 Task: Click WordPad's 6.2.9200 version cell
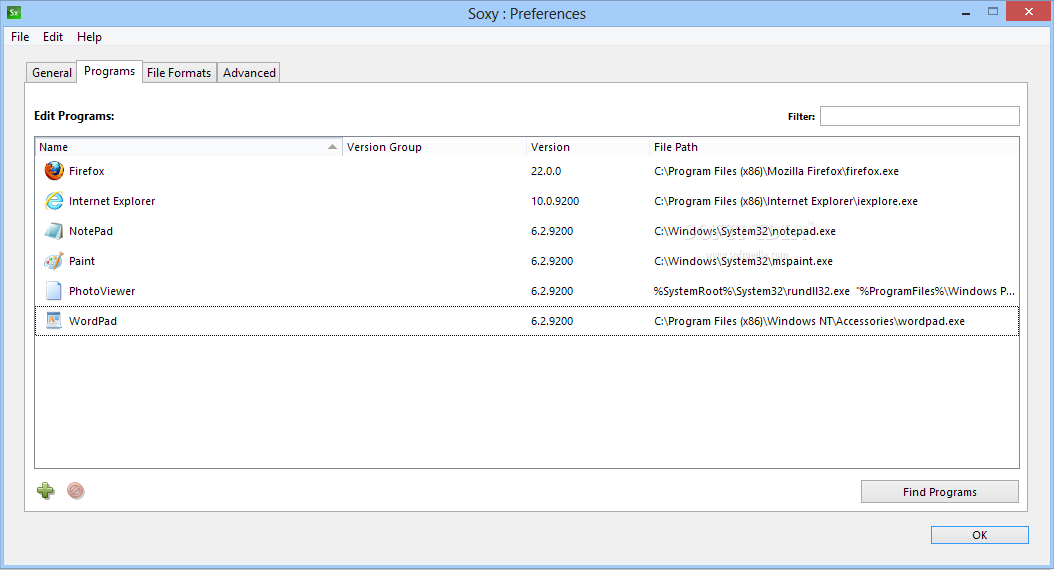pos(552,321)
